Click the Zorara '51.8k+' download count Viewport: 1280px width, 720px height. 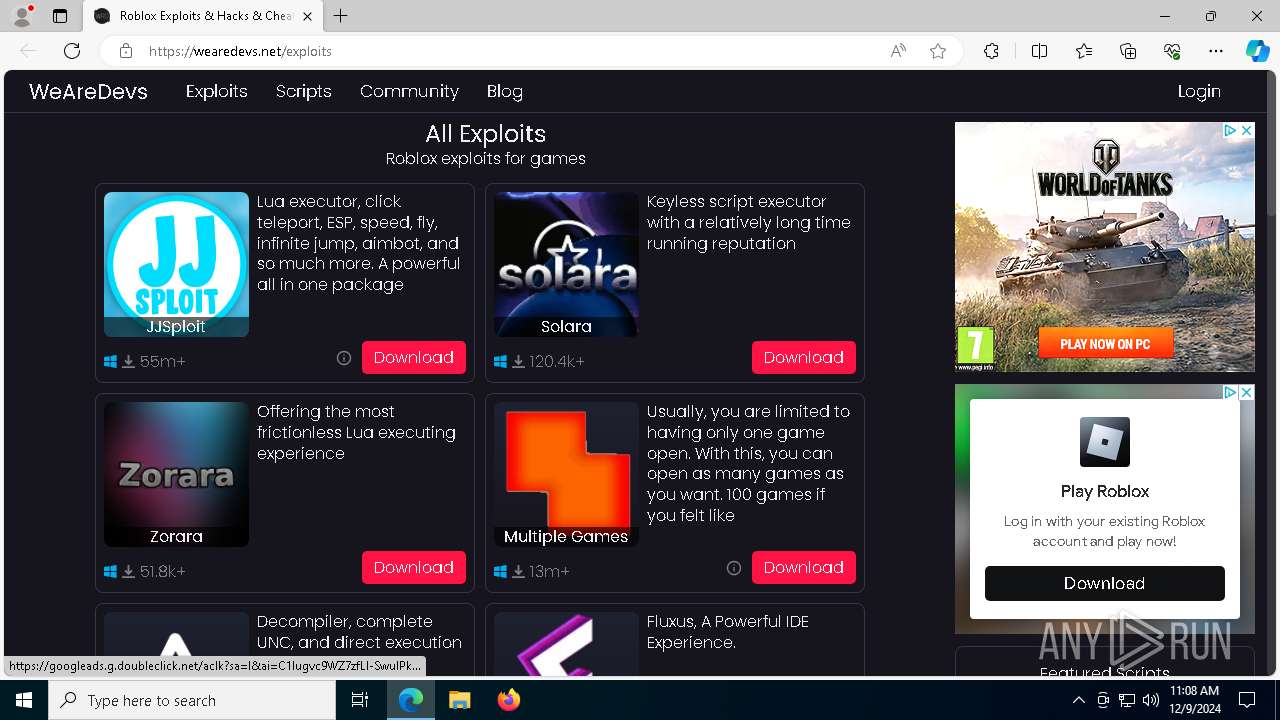click(x=163, y=571)
